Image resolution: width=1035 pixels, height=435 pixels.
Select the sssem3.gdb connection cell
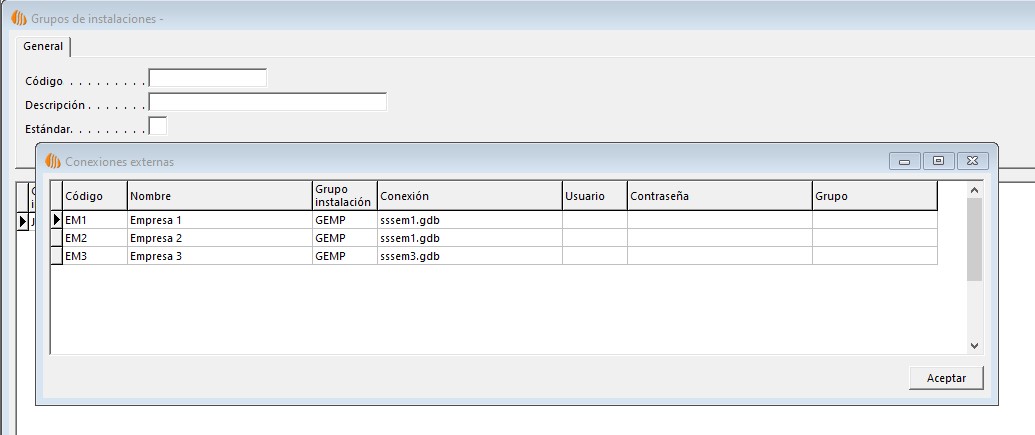pos(468,256)
